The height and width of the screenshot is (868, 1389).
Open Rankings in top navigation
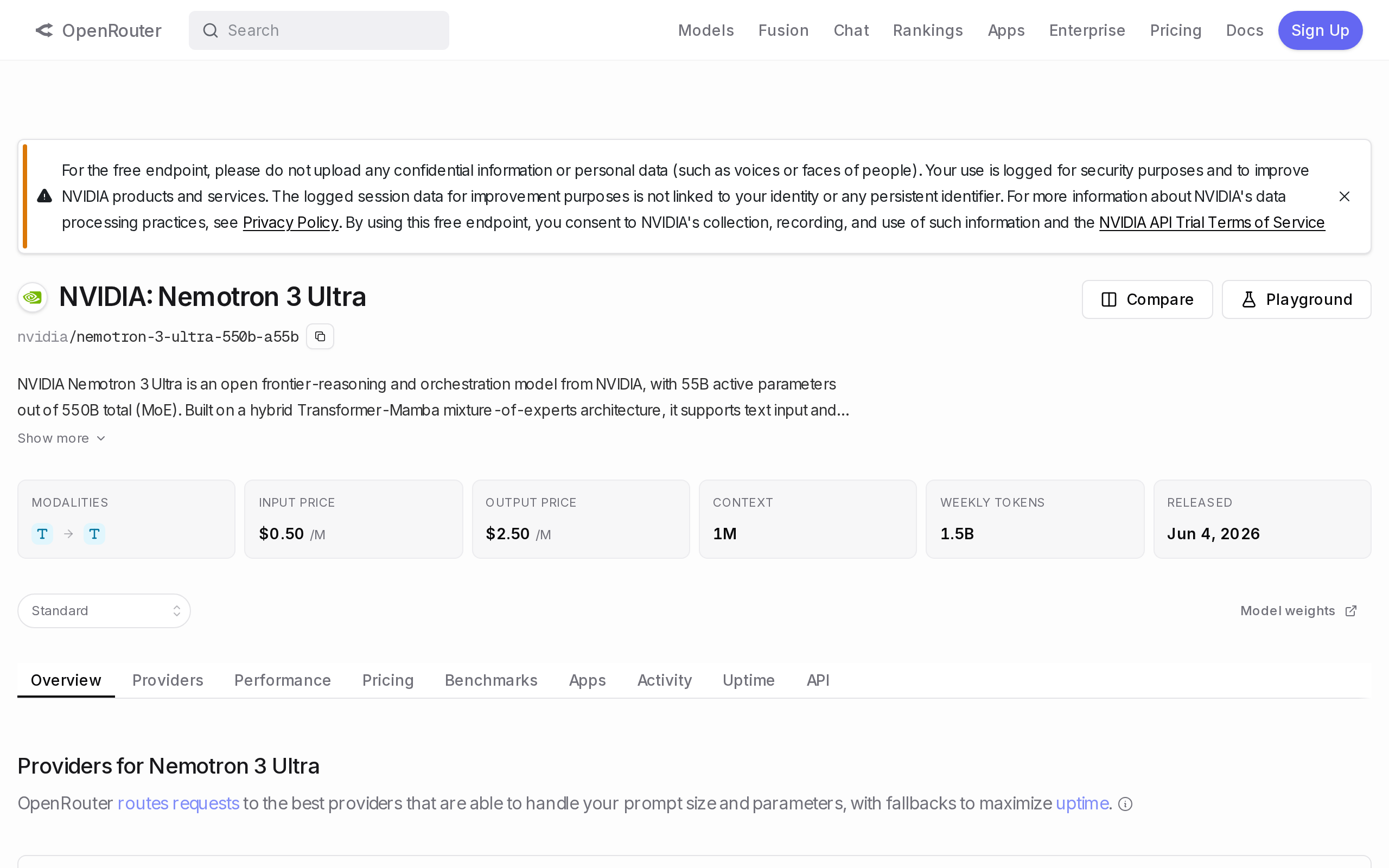pyautogui.click(x=928, y=30)
